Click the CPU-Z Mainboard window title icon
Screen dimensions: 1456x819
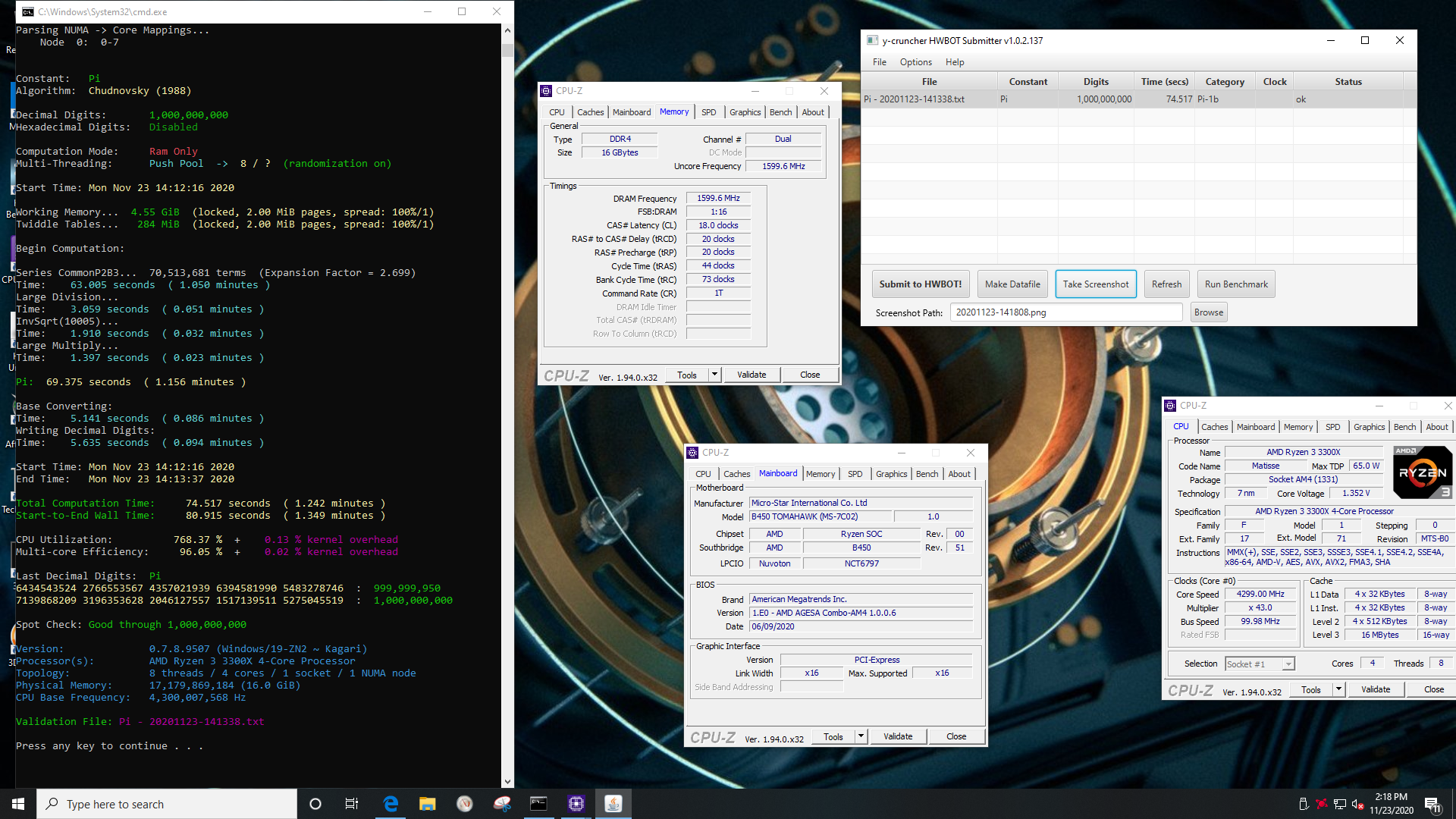click(692, 453)
